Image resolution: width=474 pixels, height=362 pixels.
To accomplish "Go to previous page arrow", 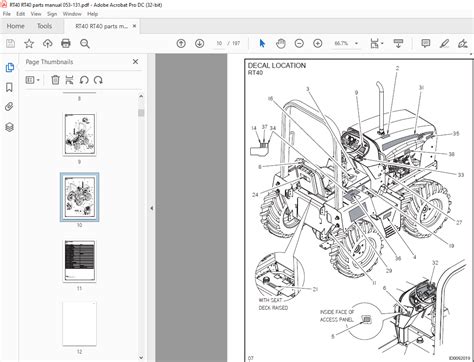I will (x=181, y=43).
